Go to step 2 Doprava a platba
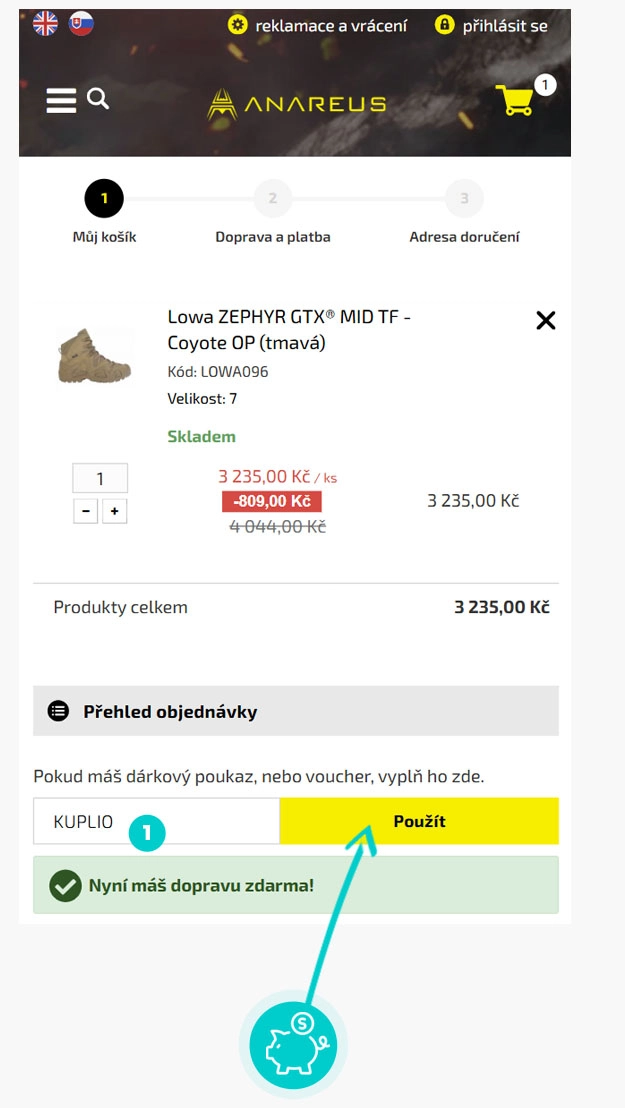 coord(273,199)
